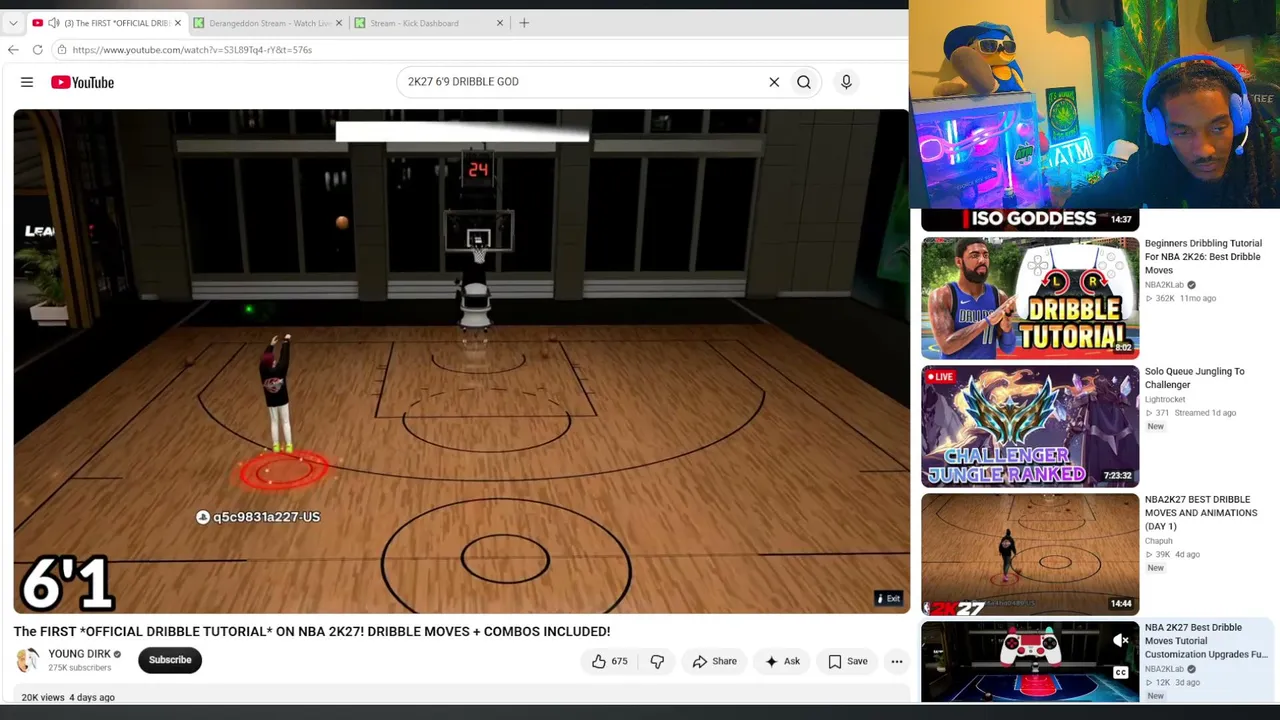Open YOUNG DIRK channel name link

pyautogui.click(x=80, y=654)
